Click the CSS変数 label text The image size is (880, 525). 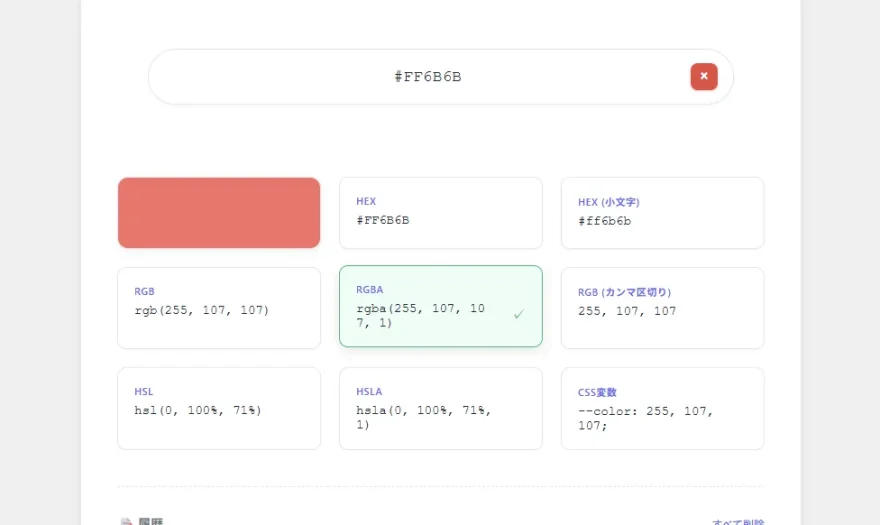click(597, 393)
